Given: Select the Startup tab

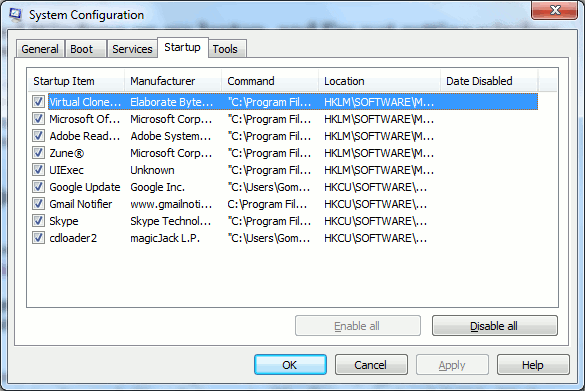Looking at the screenshot, I should pyautogui.click(x=182, y=47).
